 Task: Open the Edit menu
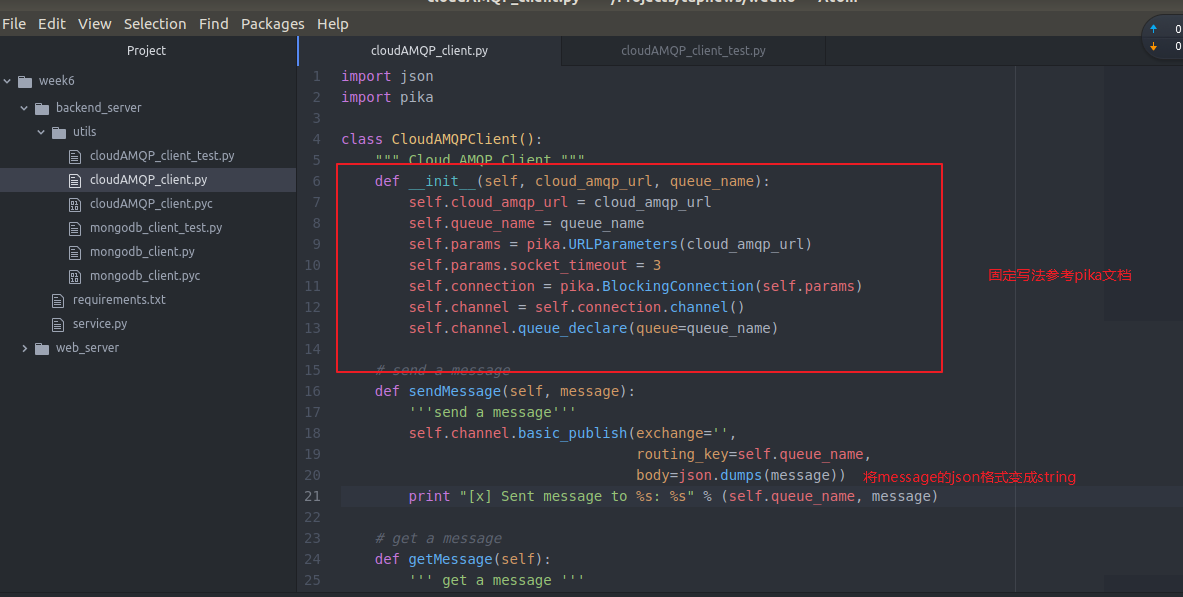tap(52, 24)
